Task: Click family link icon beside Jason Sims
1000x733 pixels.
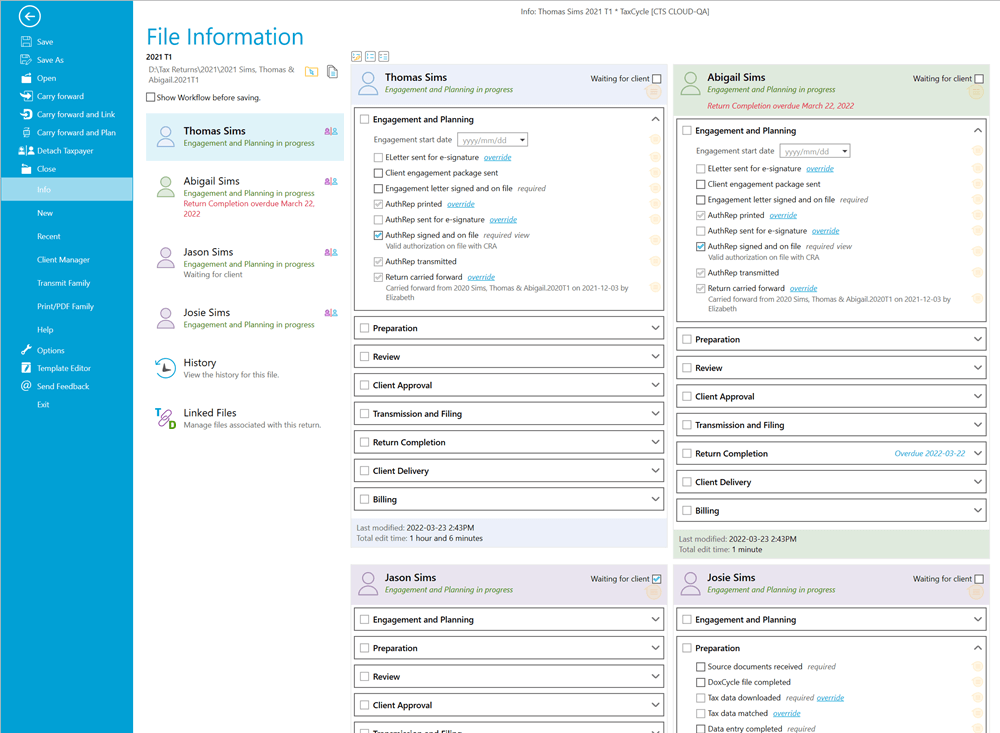Action: (x=331, y=253)
